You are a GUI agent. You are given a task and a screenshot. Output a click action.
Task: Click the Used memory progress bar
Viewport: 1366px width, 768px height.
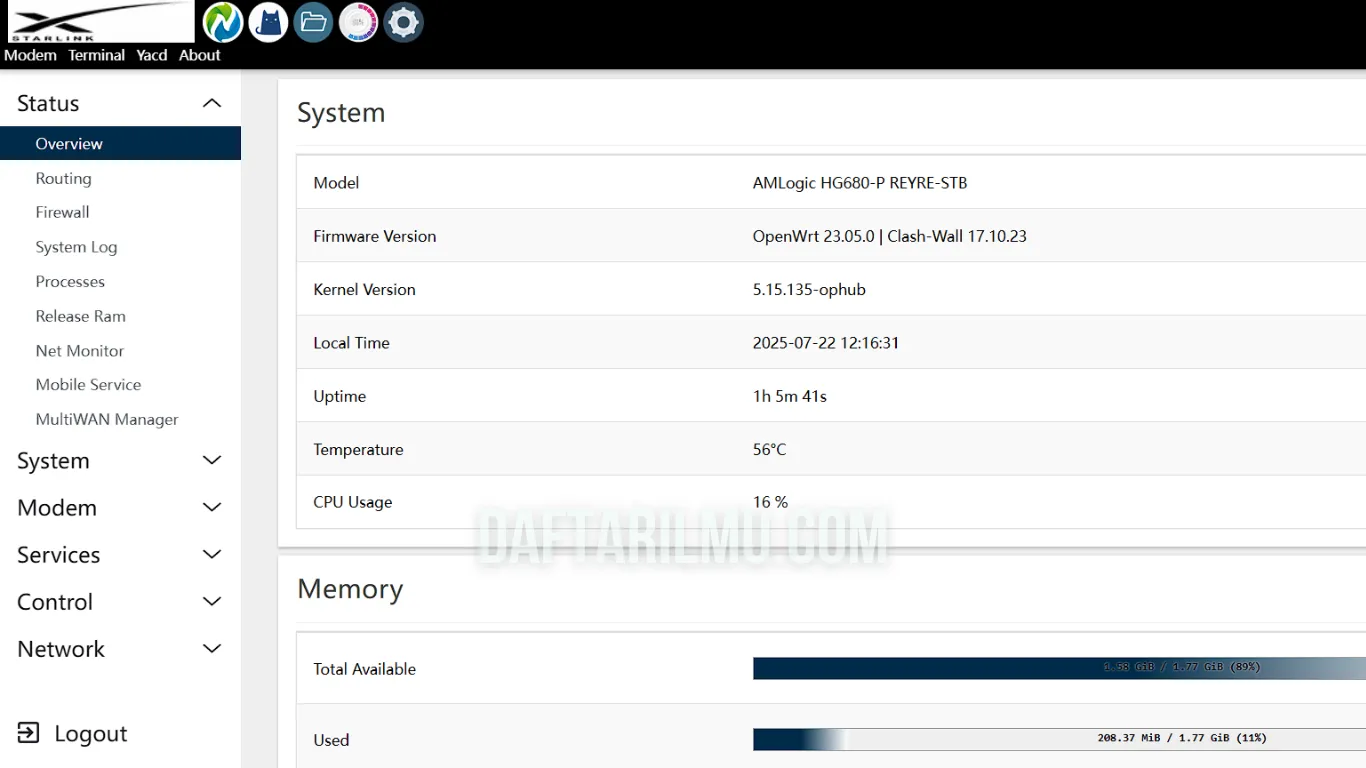point(1059,739)
